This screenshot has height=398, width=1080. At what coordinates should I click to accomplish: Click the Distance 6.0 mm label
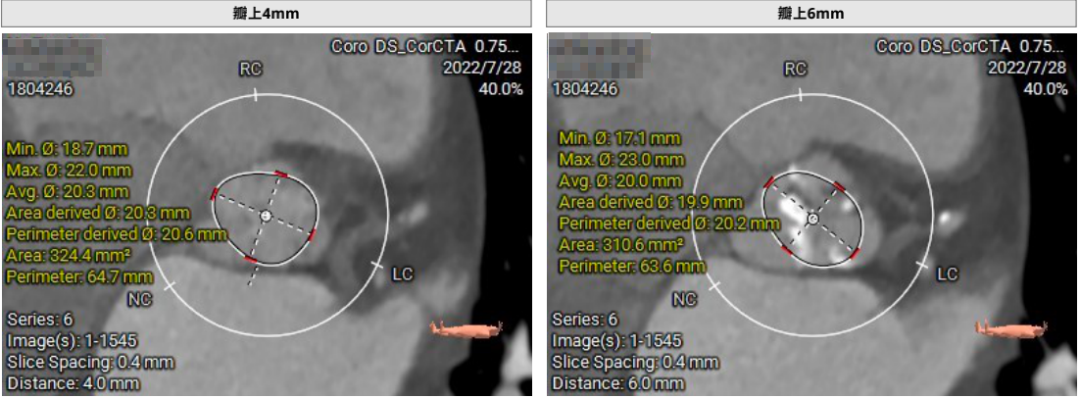[619, 383]
